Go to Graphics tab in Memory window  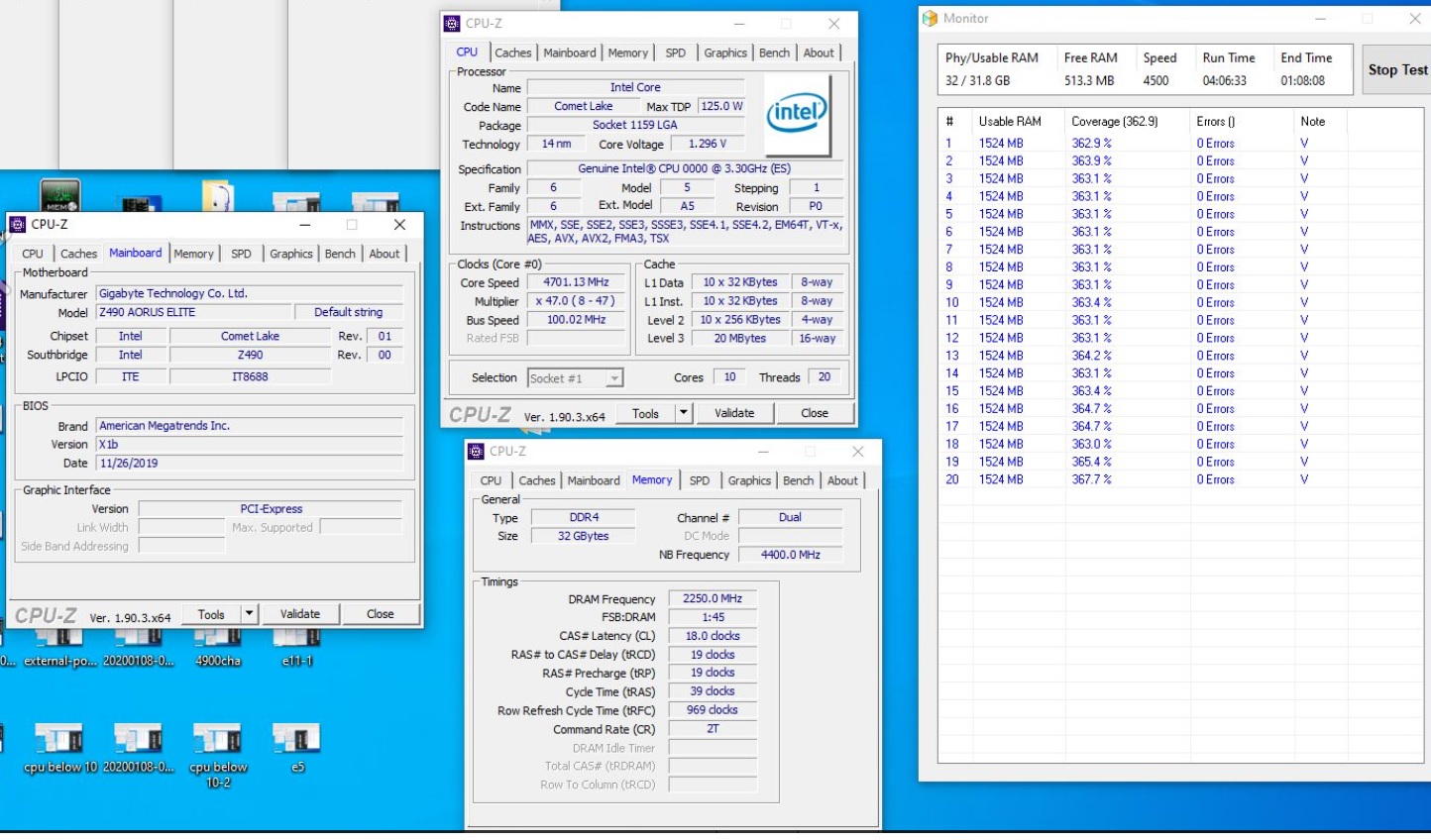pyautogui.click(x=749, y=481)
